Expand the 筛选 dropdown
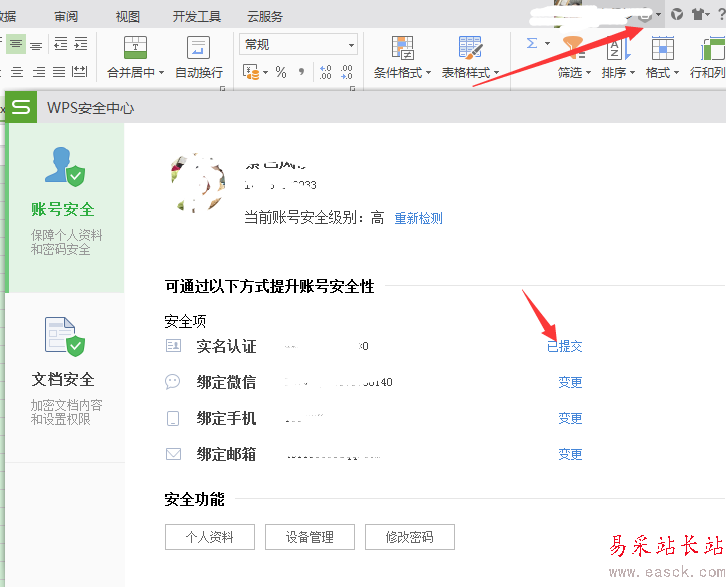726x587 pixels. point(588,73)
